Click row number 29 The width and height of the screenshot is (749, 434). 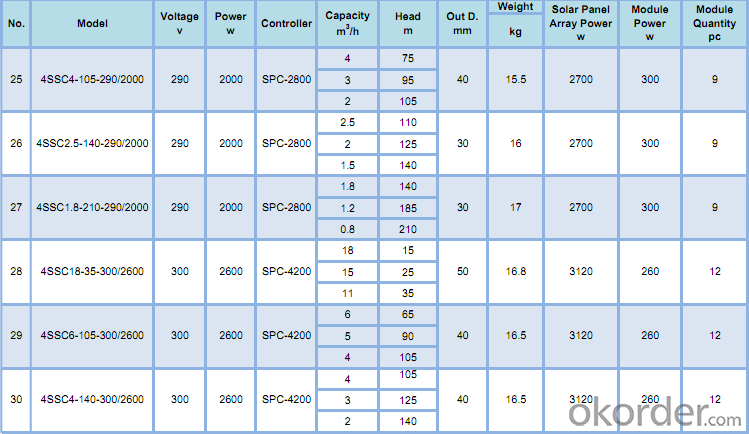pyautogui.click(x=16, y=335)
